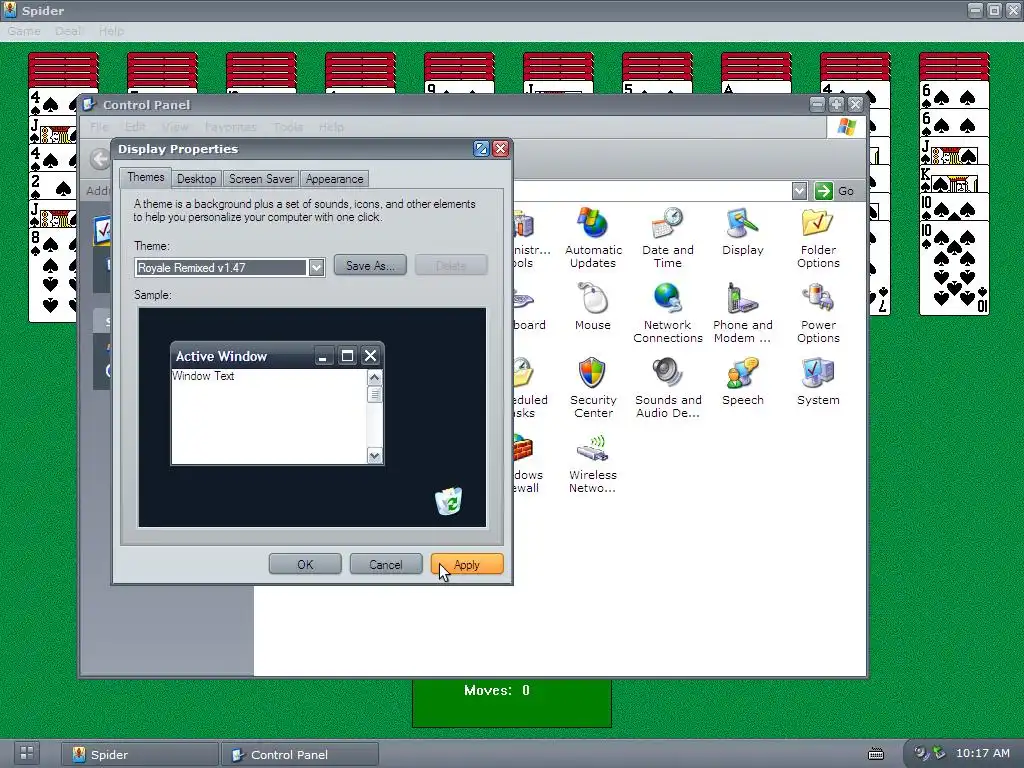
Task: Expand the Control Panel address bar dropdown
Action: coord(799,191)
